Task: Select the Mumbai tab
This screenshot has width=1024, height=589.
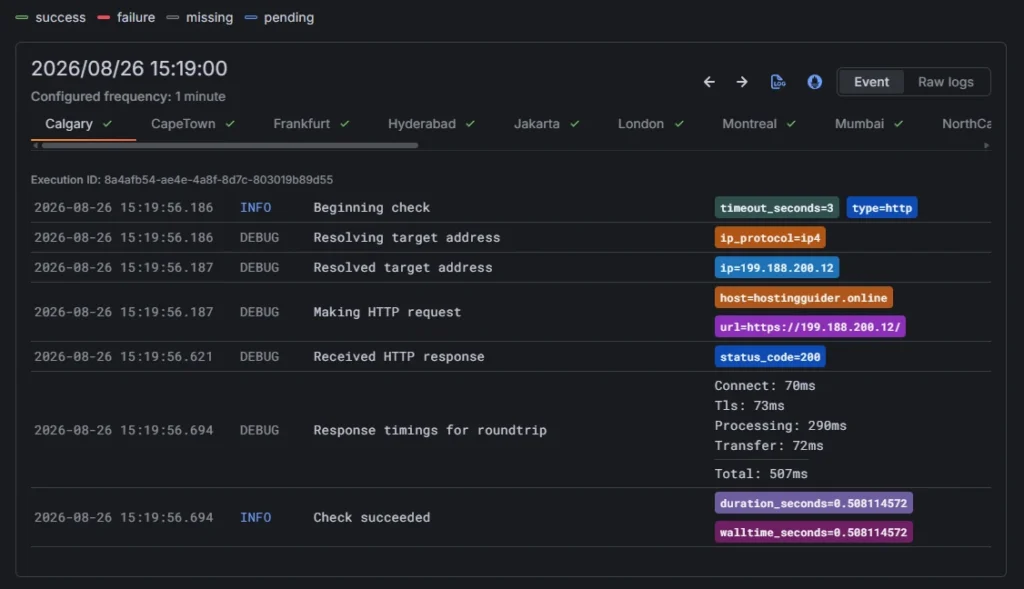Action: pyautogui.click(x=869, y=123)
